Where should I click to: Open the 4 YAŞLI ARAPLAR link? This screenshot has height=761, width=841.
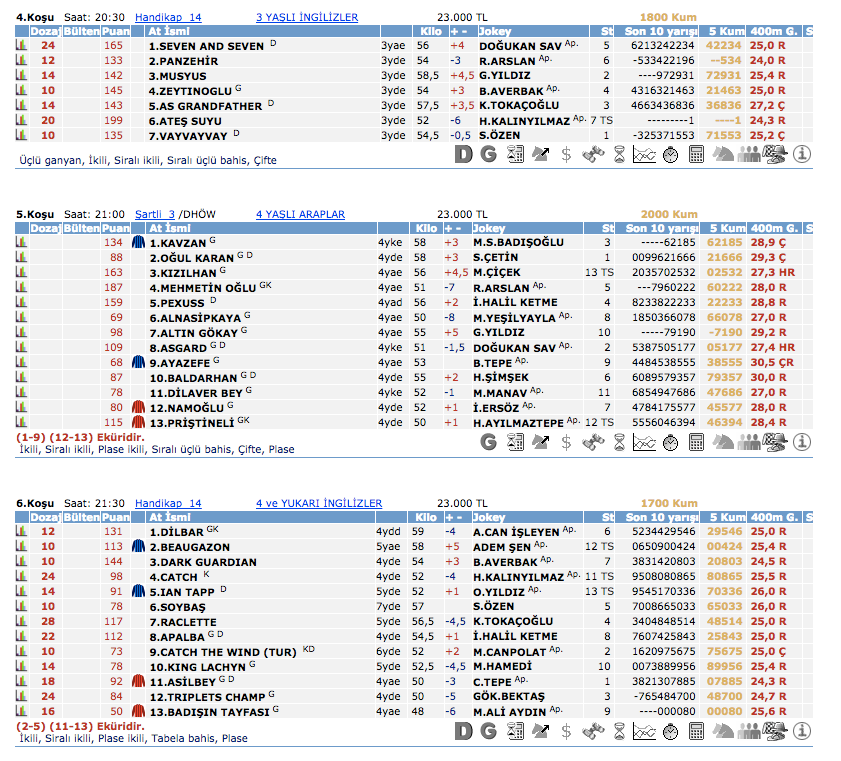(300, 214)
